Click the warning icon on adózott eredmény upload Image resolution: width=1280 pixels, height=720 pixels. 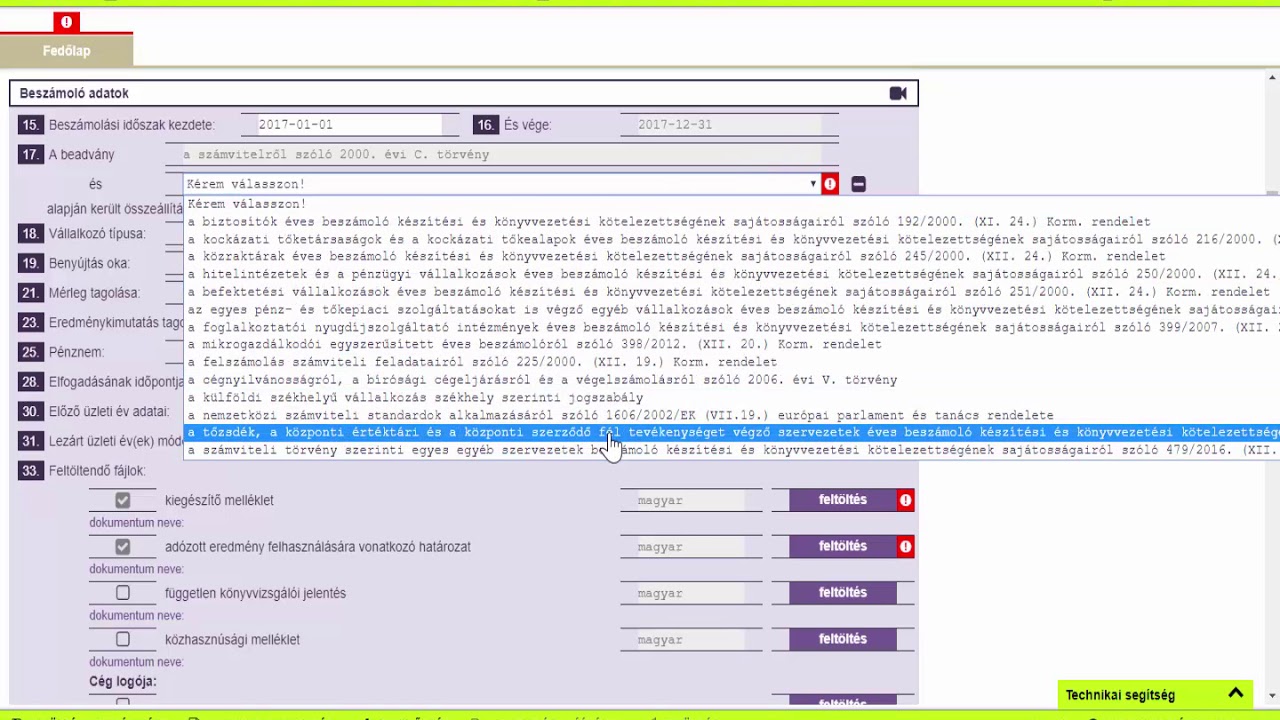(905, 546)
